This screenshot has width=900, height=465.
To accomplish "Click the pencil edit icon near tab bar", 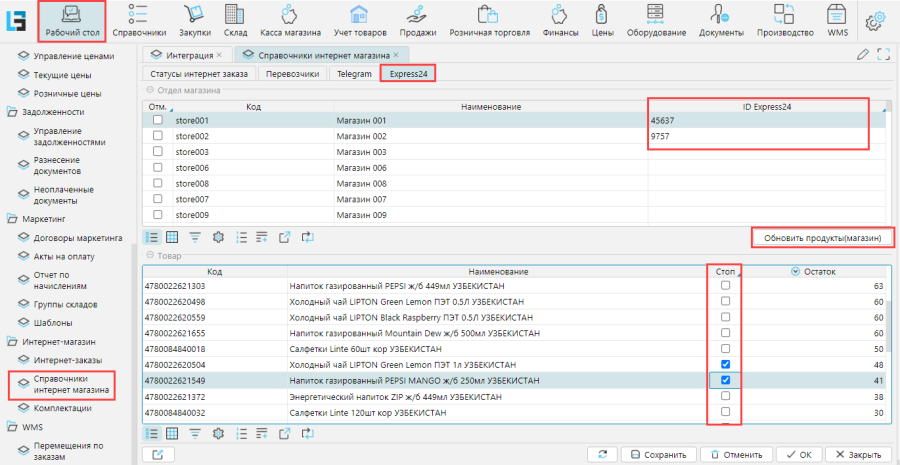I will [x=863, y=54].
